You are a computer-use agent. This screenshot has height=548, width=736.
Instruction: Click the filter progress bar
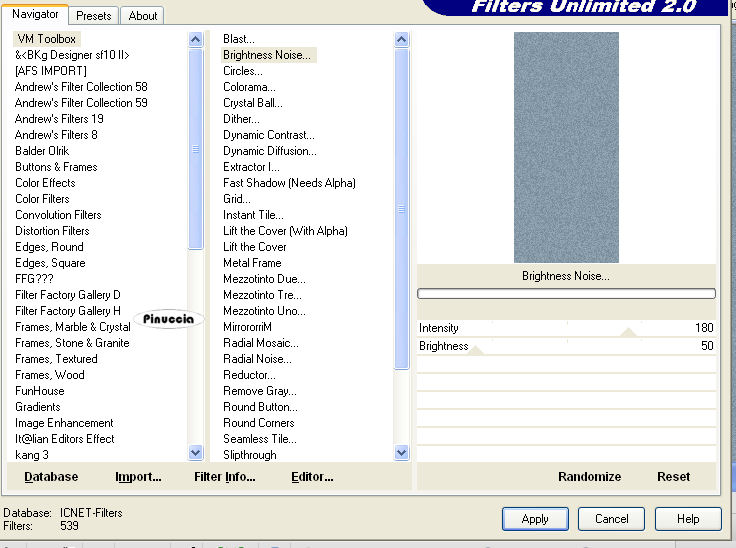(566, 294)
